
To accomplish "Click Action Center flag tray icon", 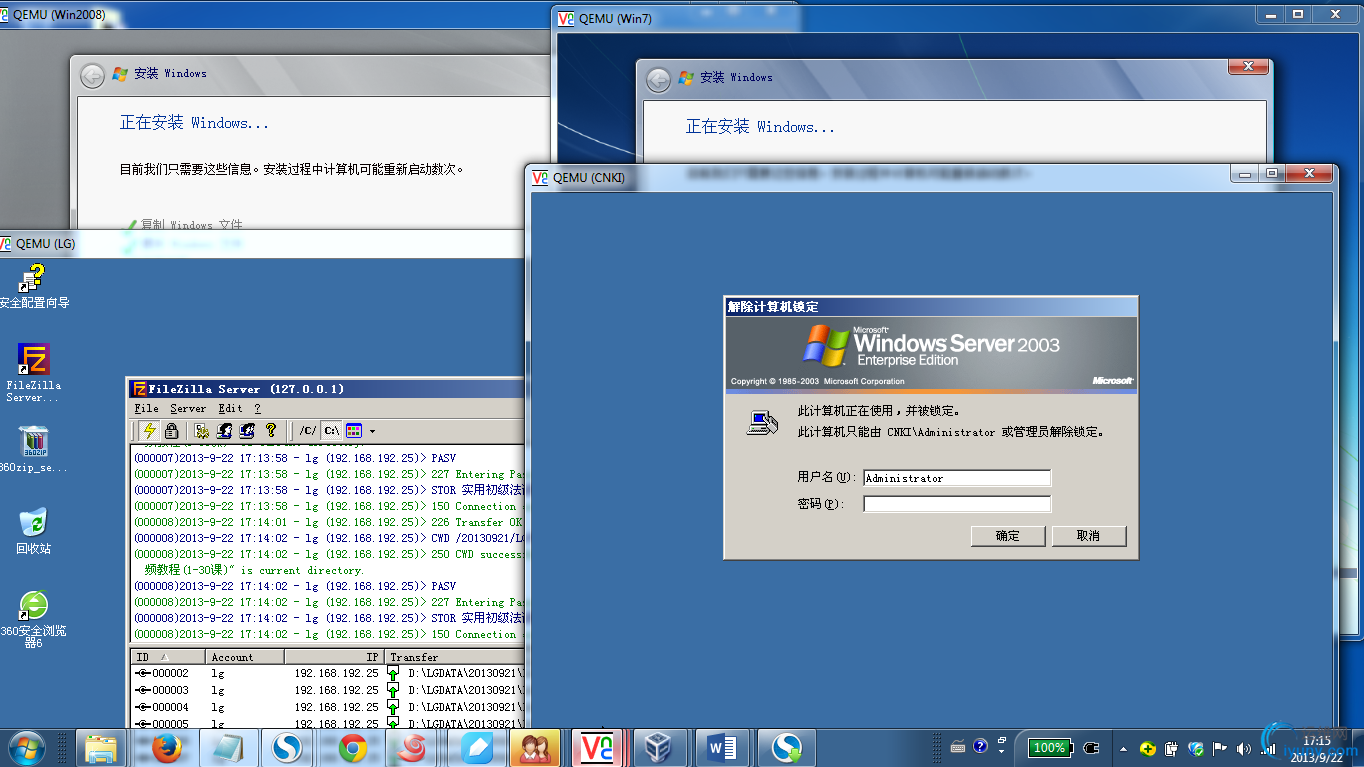I will pyautogui.click(x=1220, y=748).
